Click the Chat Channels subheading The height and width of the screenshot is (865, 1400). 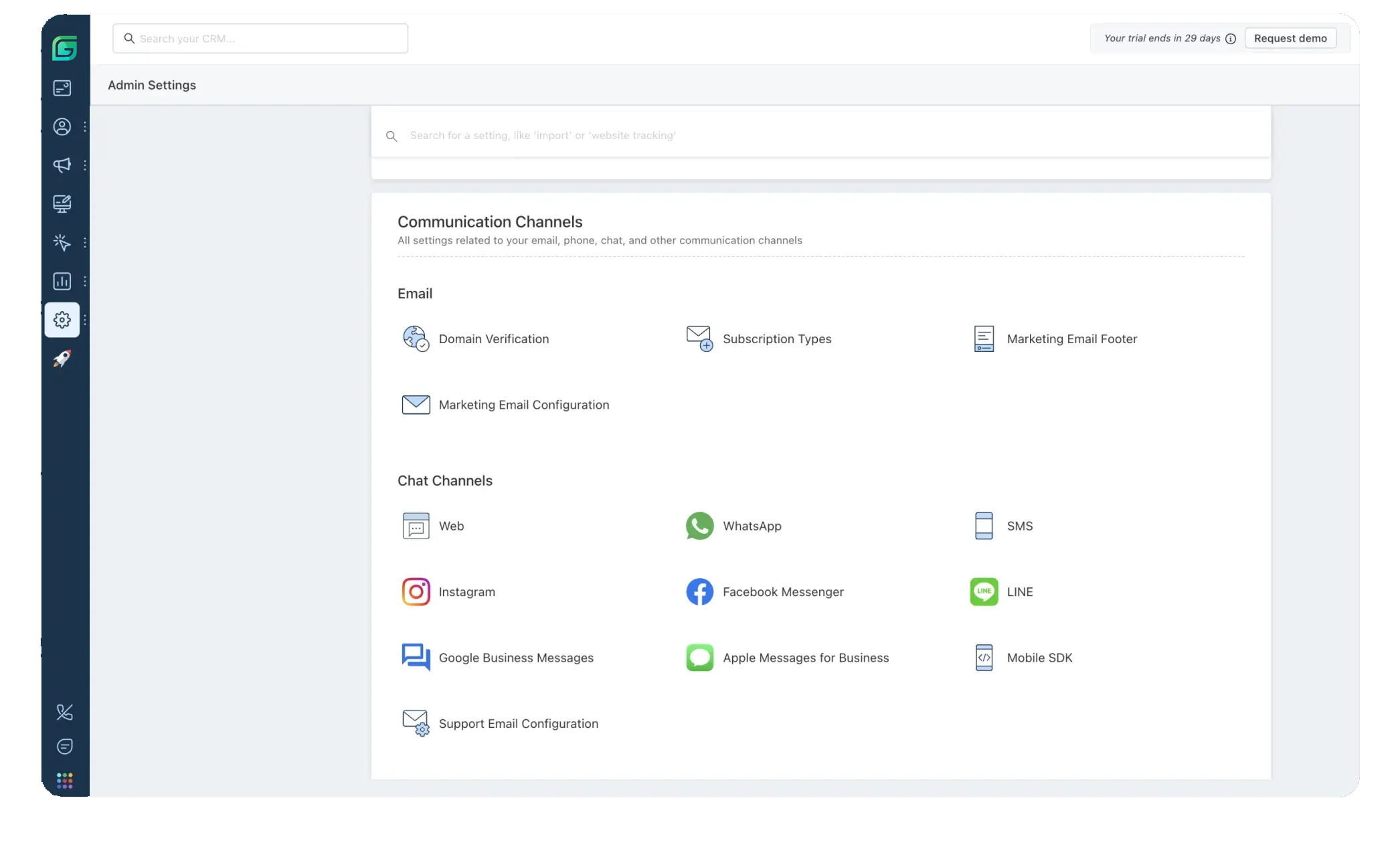445,480
